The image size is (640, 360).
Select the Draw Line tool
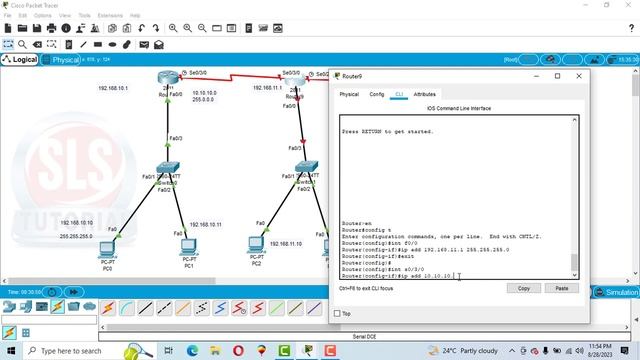pyautogui.click(x=83, y=44)
